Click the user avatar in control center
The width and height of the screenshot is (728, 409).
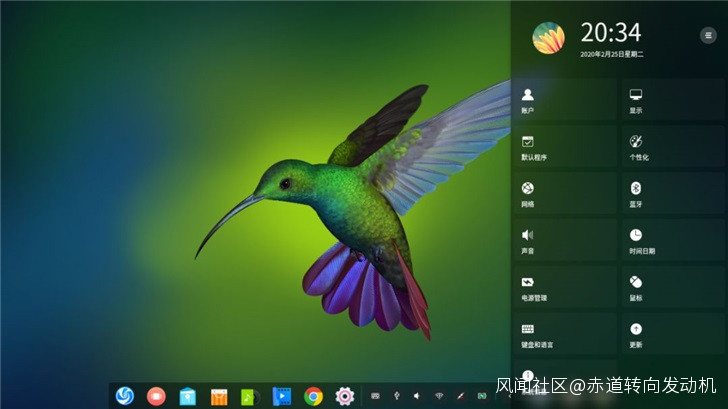coord(548,38)
